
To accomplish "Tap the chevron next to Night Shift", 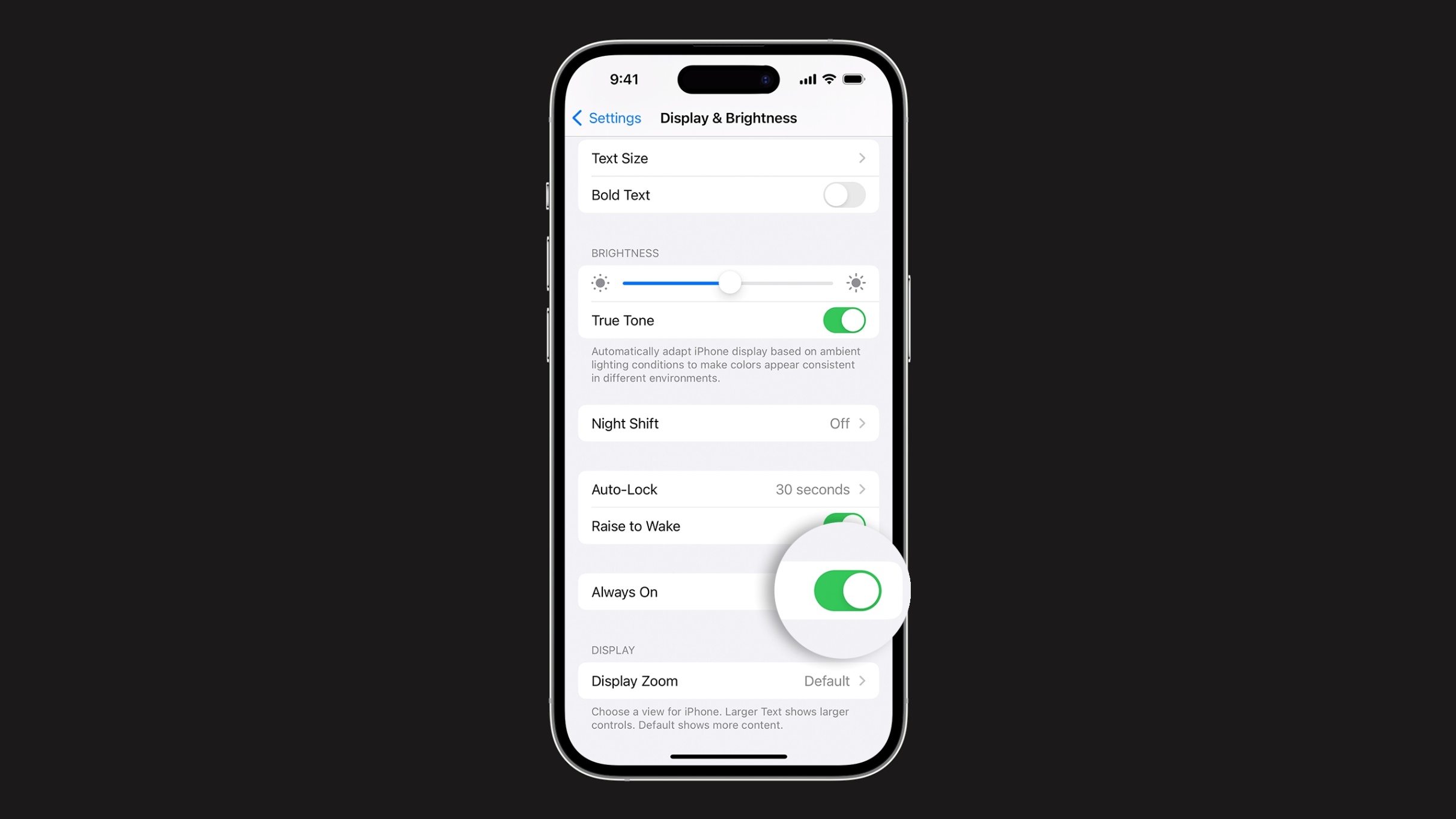I will pos(862,423).
